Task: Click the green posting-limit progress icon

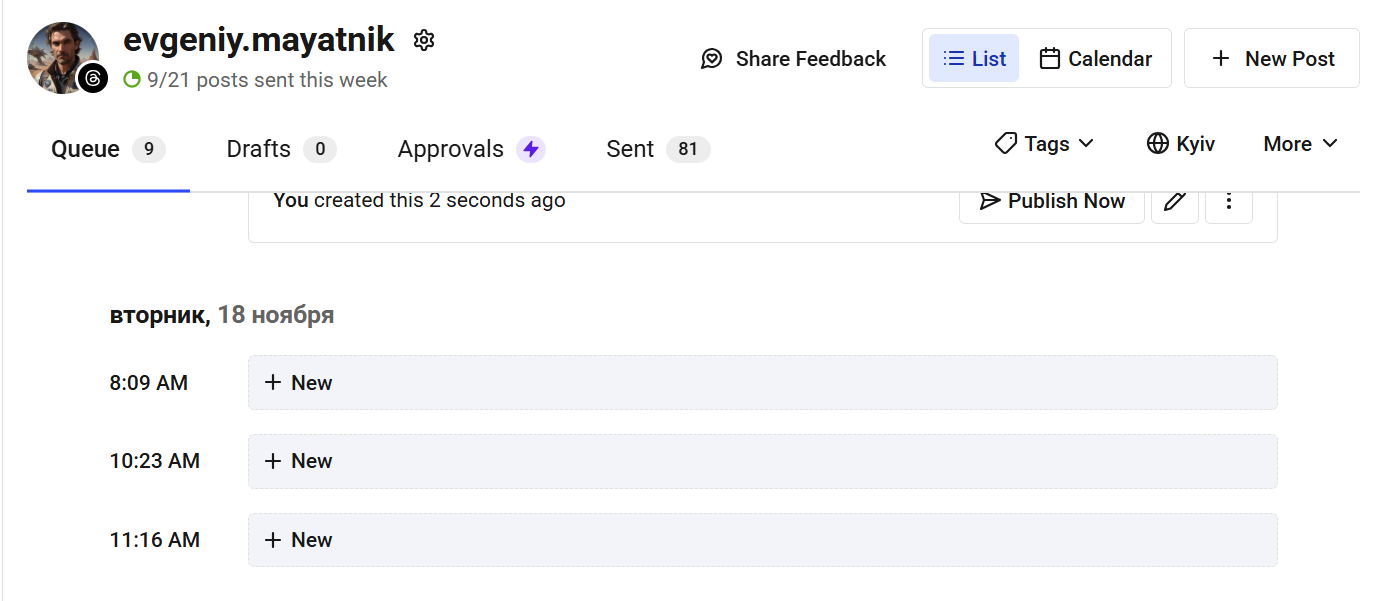Action: (x=132, y=80)
